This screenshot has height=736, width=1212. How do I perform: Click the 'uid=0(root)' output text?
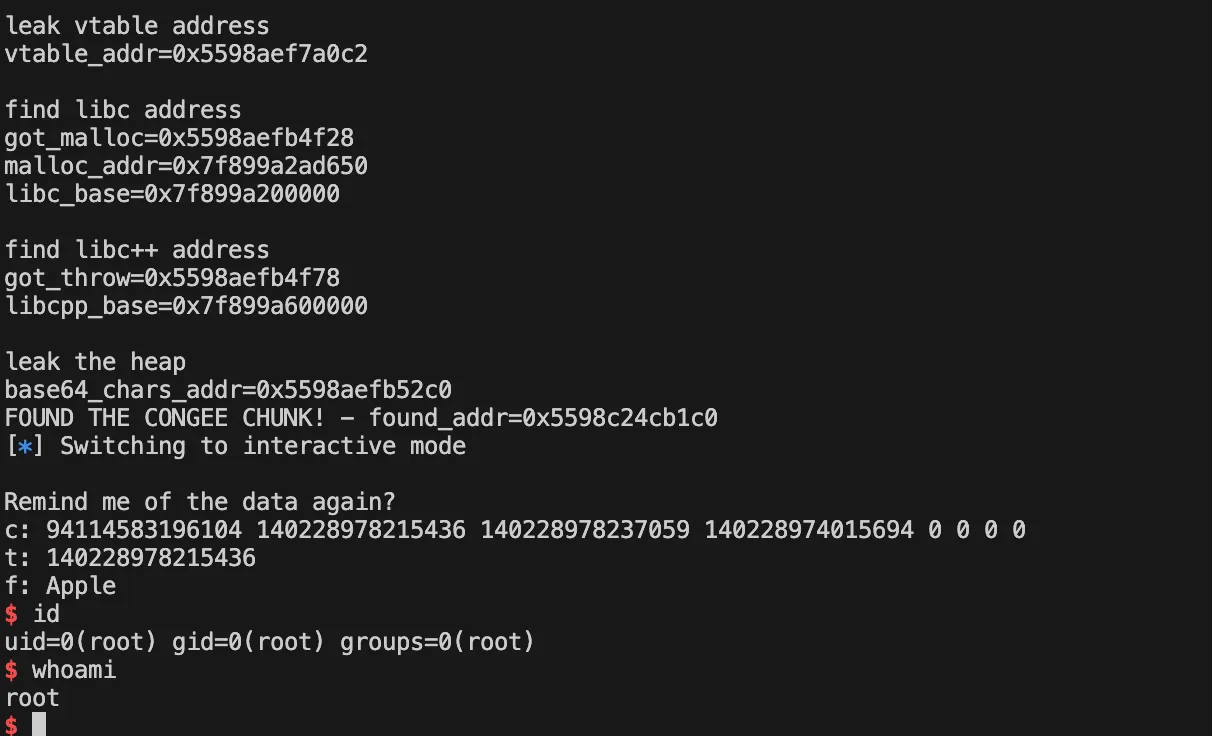tap(81, 642)
